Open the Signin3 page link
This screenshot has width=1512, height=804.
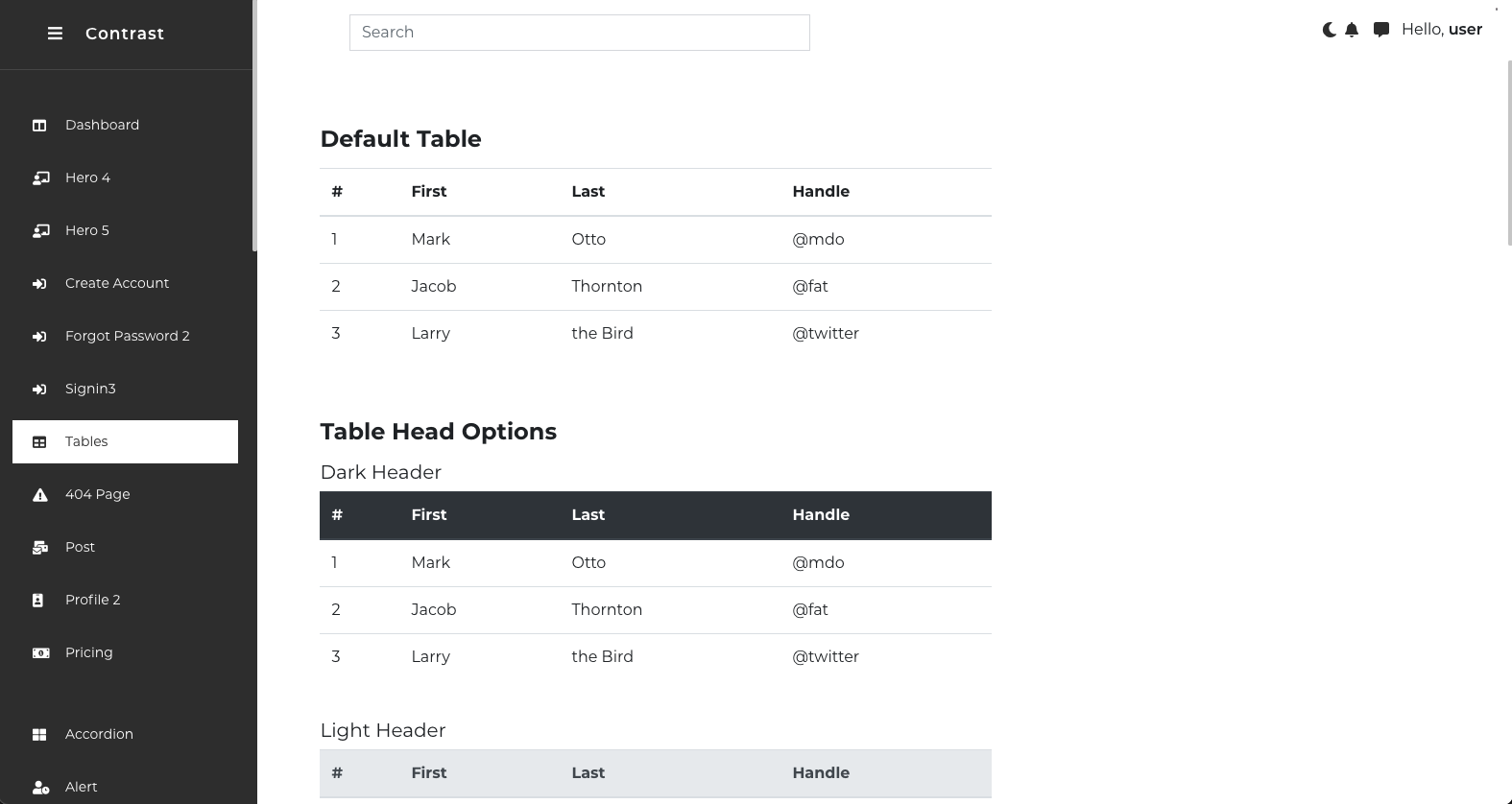click(90, 389)
